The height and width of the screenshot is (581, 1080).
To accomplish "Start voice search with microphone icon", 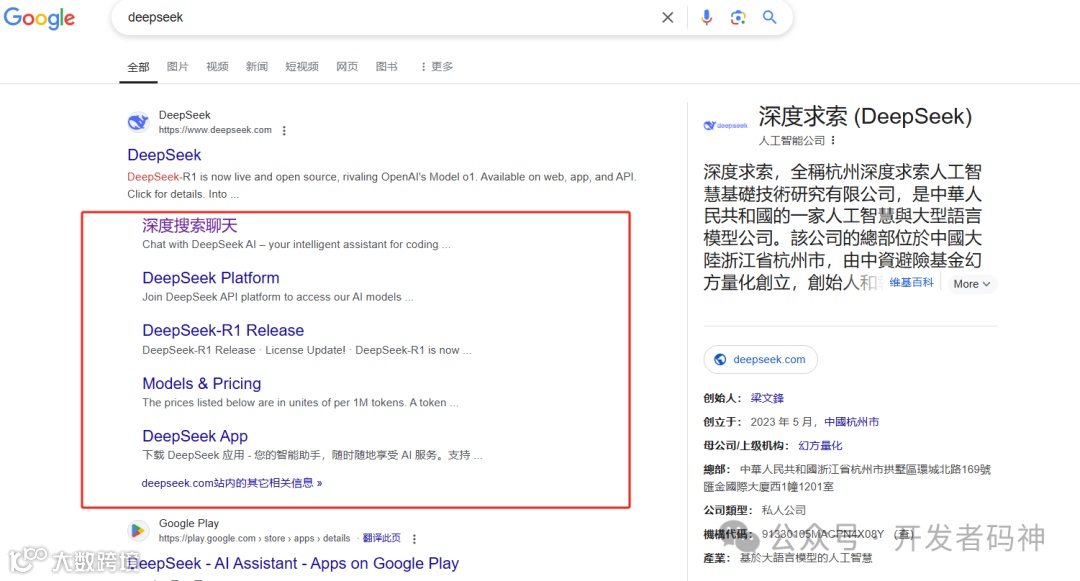I will (x=706, y=18).
